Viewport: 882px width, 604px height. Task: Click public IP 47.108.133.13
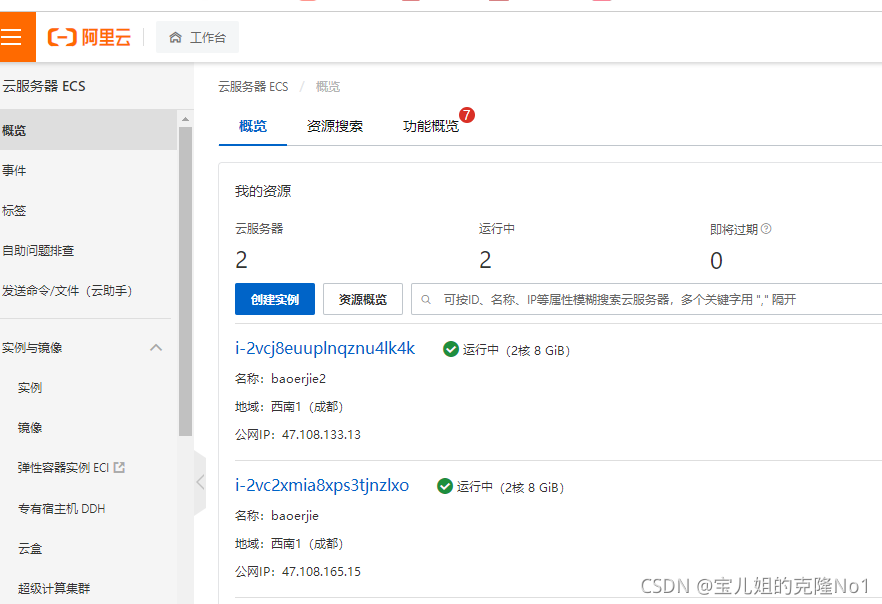pyautogui.click(x=321, y=435)
